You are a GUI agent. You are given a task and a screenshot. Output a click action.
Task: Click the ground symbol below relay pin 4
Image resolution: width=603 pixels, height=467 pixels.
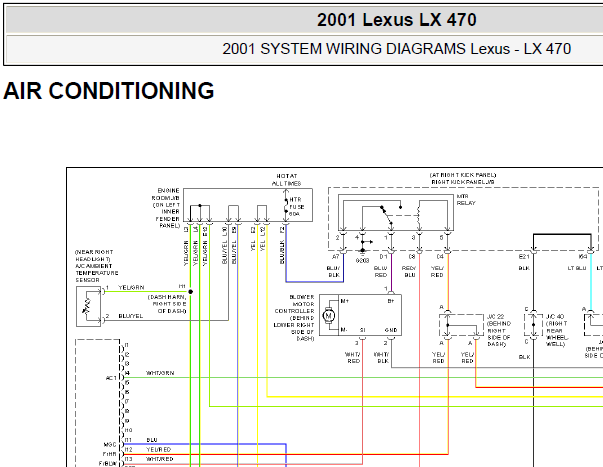tap(362, 251)
